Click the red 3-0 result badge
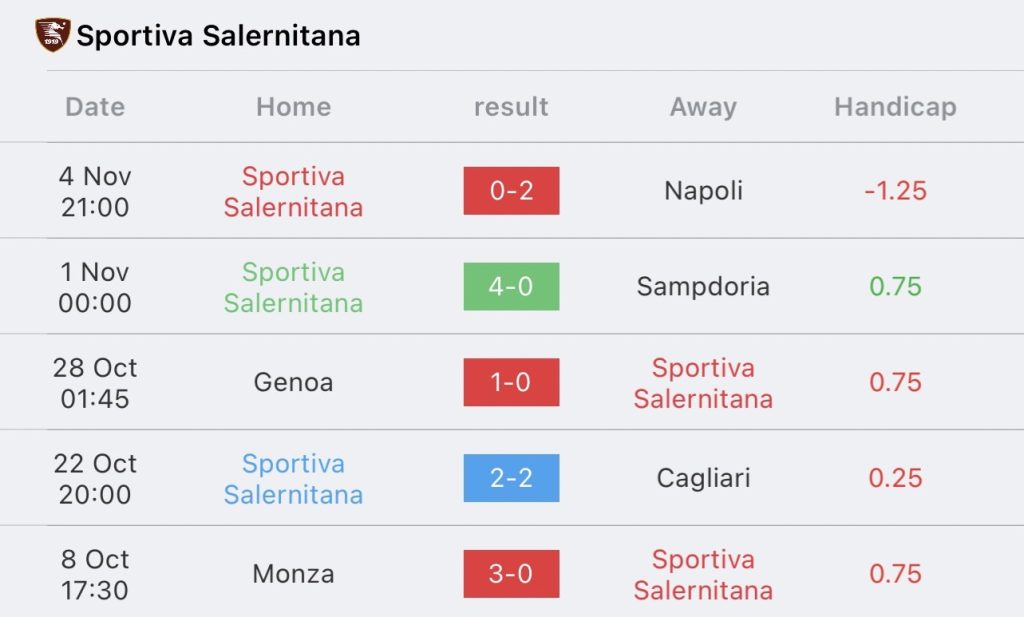This screenshot has height=617, width=1024. 511,574
